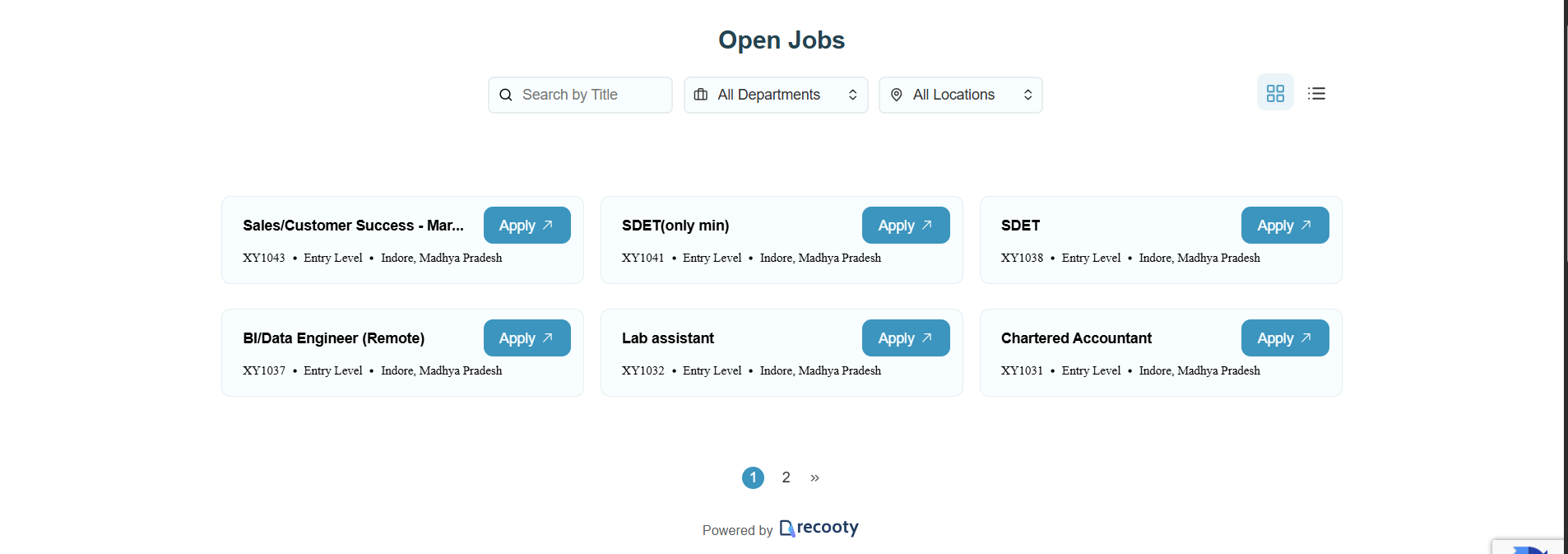Go to page 2 of jobs

786,477
